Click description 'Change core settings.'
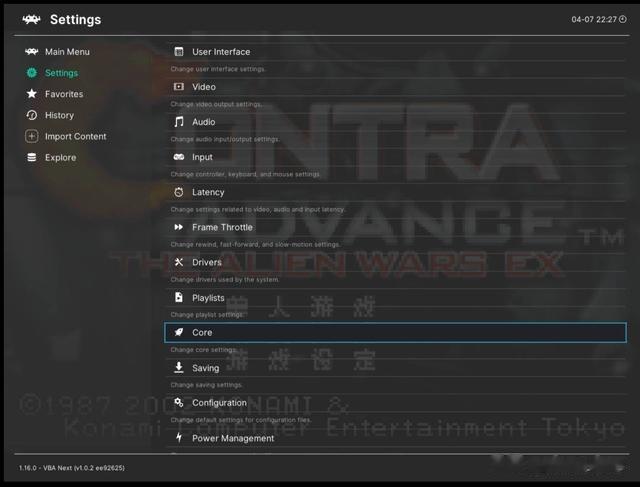Screen dimensions: 640x487 (204, 350)
